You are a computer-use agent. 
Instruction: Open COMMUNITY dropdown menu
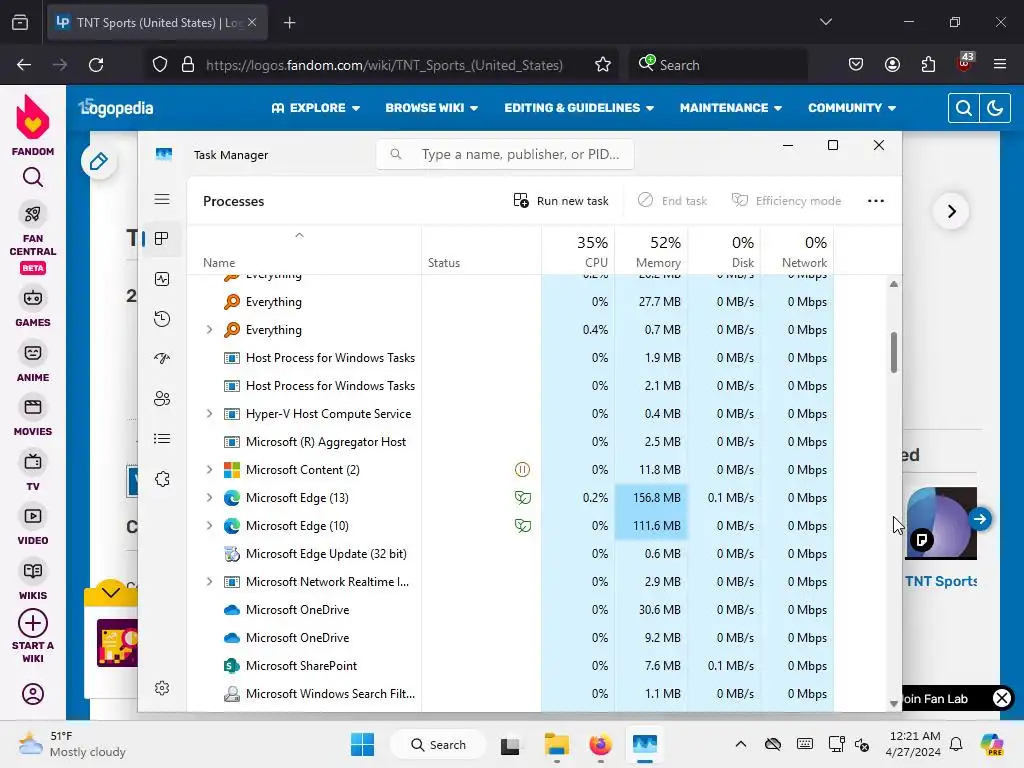tap(852, 108)
